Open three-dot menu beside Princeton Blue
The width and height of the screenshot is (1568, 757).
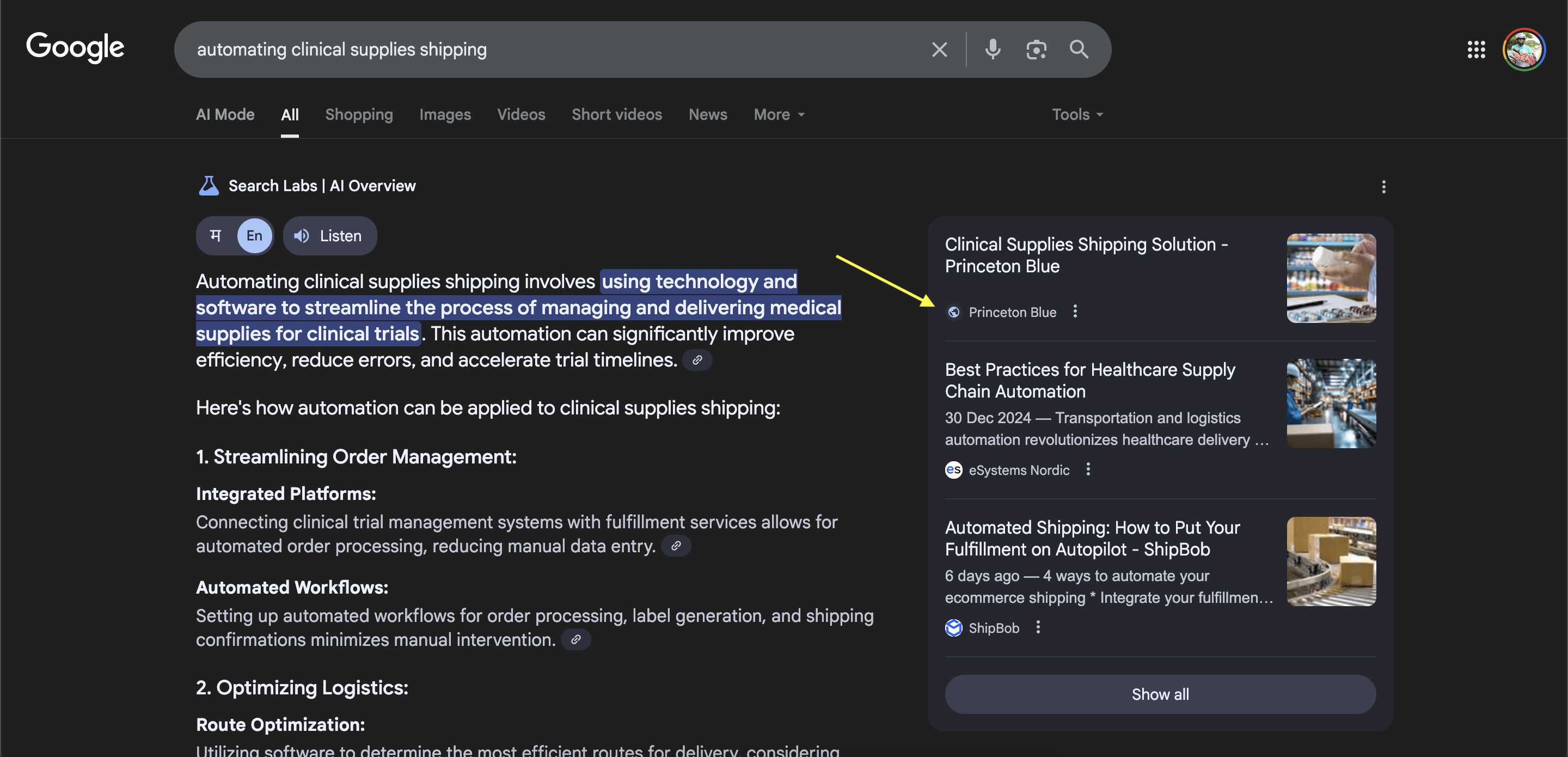pos(1075,312)
